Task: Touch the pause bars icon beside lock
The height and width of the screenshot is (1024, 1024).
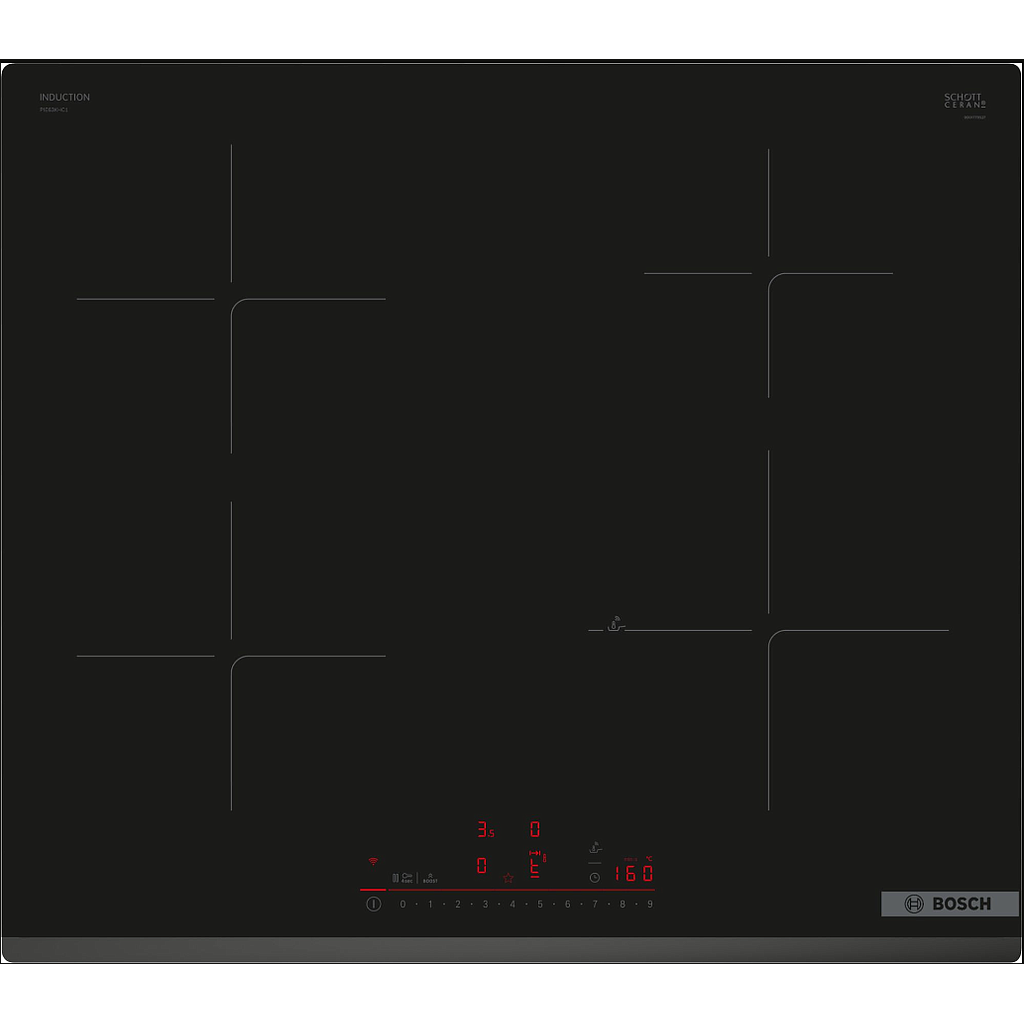Action: 395,877
